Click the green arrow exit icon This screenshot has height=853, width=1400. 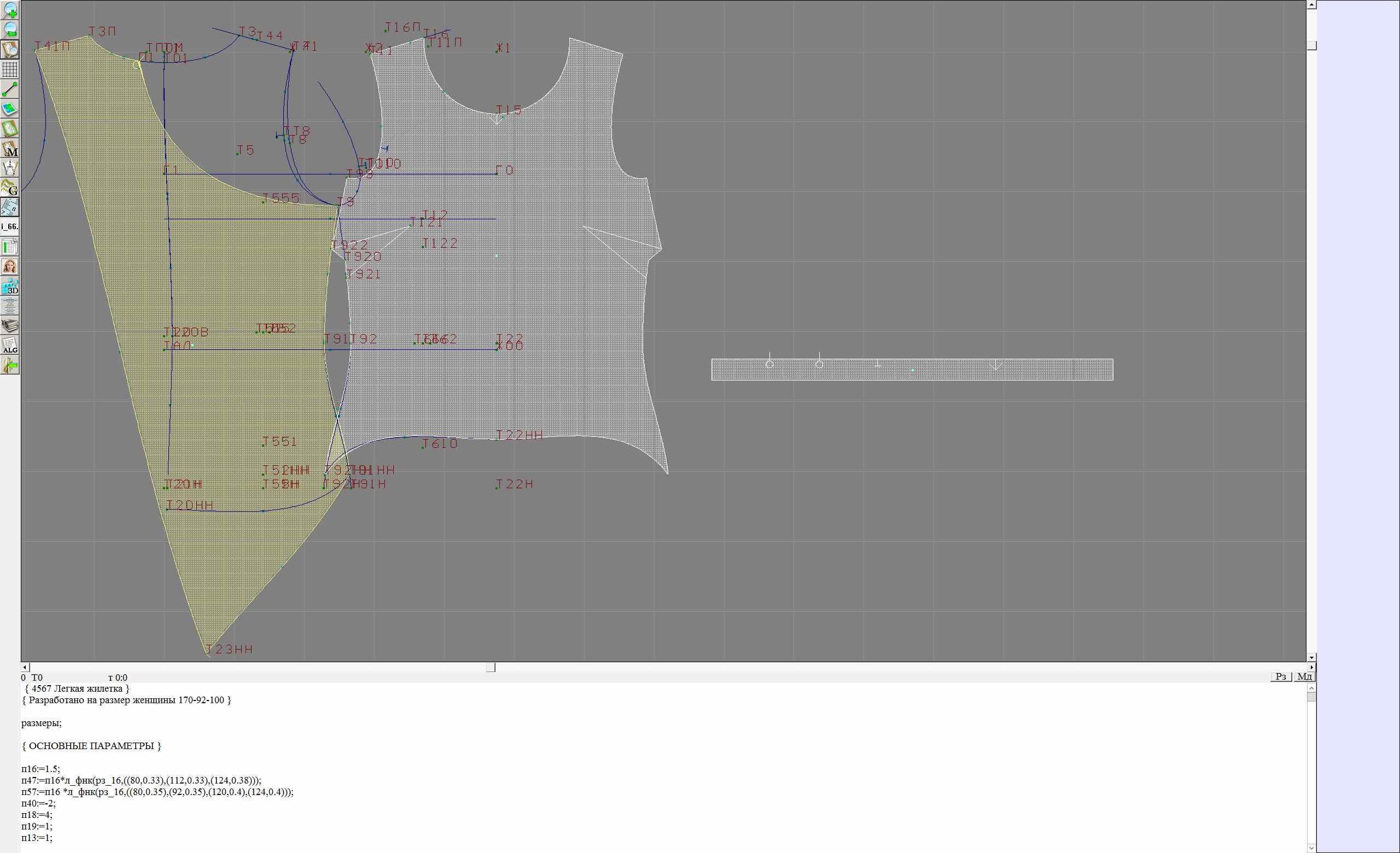[10, 366]
